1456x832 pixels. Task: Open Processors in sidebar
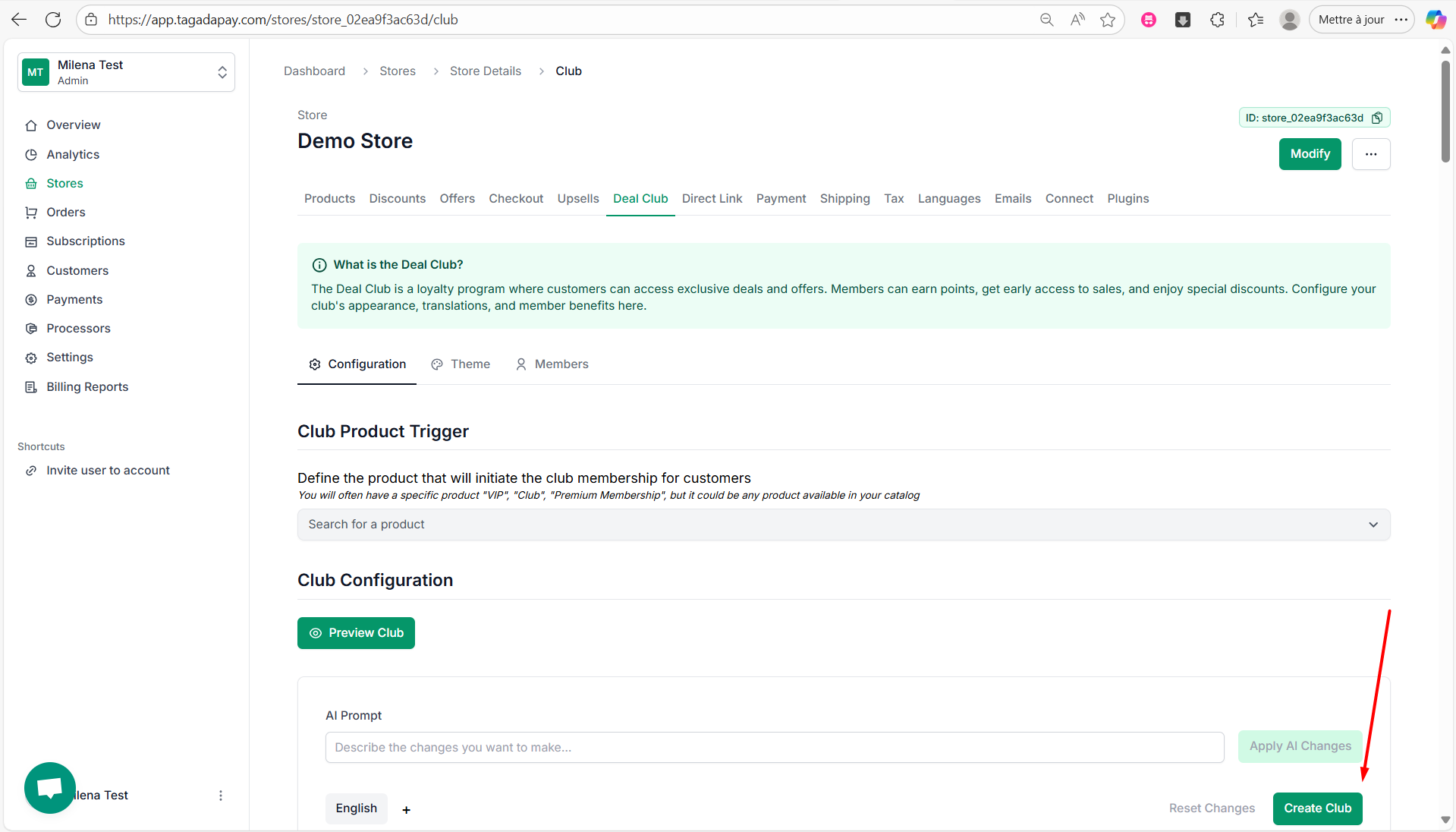coord(78,329)
